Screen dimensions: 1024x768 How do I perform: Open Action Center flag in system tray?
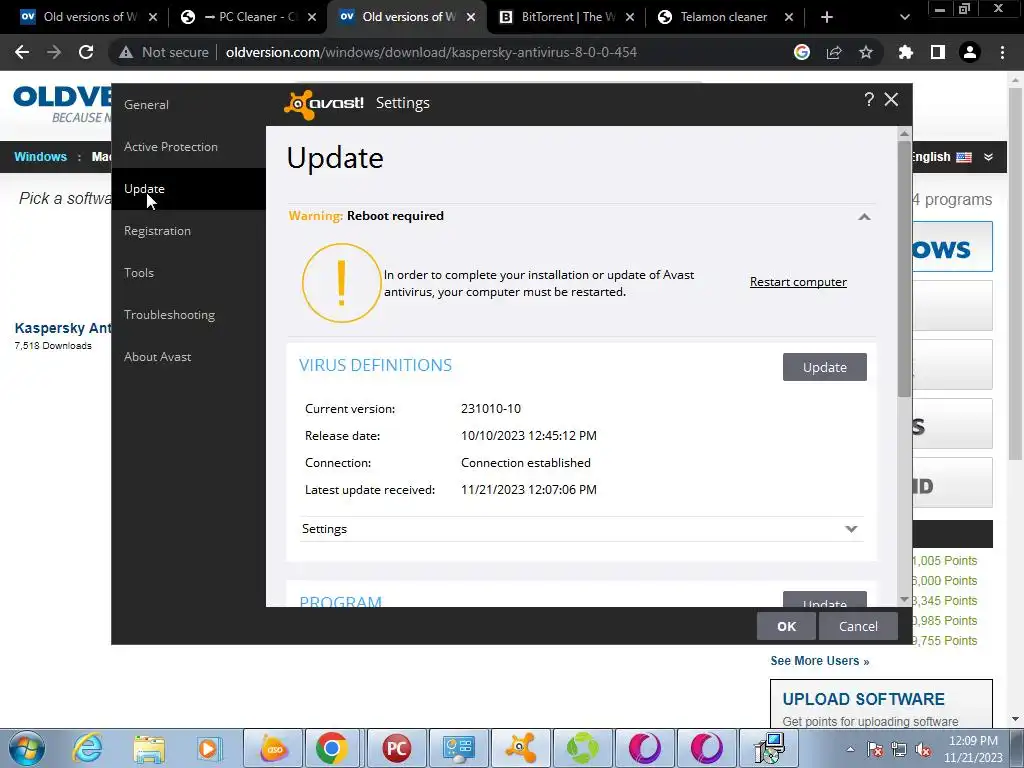click(875, 749)
